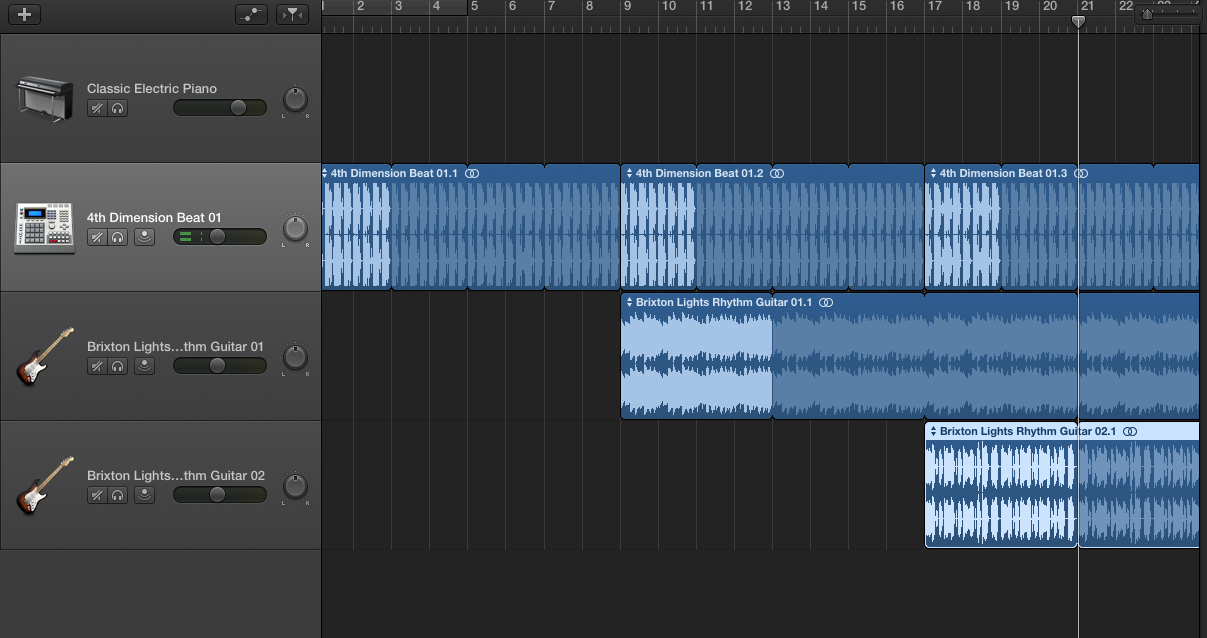Screen dimensions: 1207x638
Task: Click the loop icon on 4th Dimension Beat 01.1
Action: click(473, 173)
